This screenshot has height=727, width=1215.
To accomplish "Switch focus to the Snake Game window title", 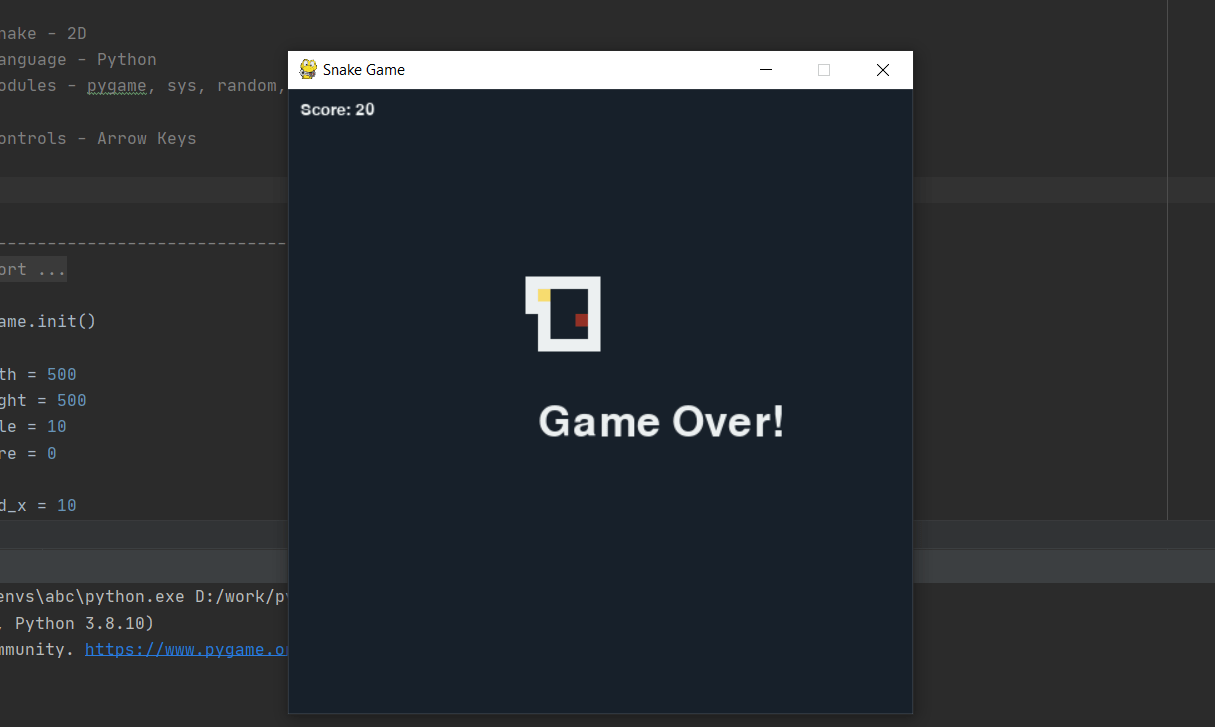I will pos(363,69).
